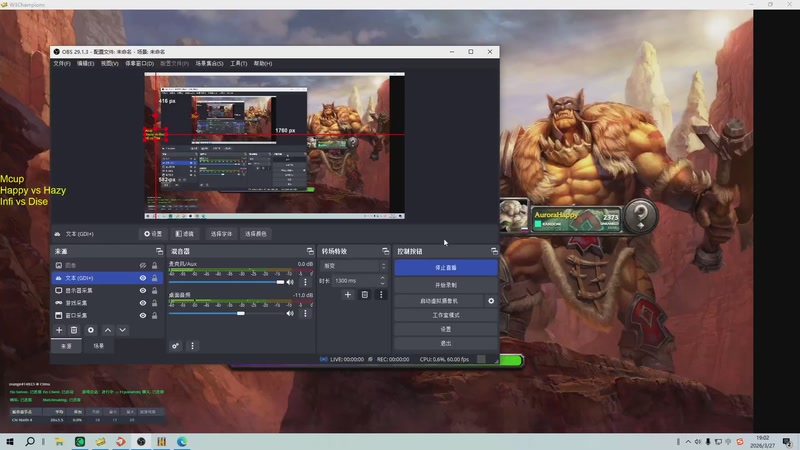Lock the 窗口采集 source
The height and width of the screenshot is (450, 800).
[155, 315]
